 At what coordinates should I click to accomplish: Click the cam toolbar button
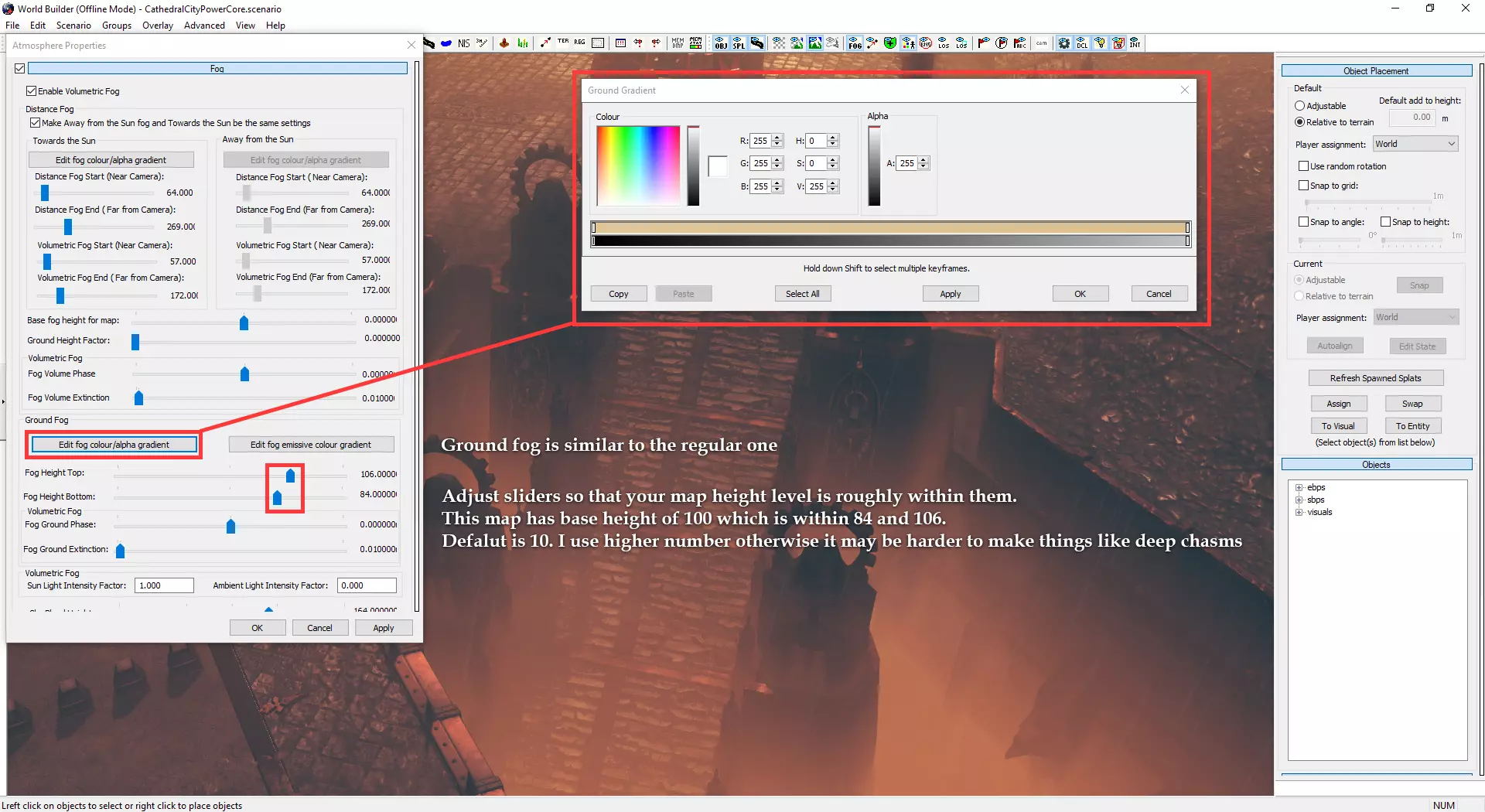(1042, 43)
